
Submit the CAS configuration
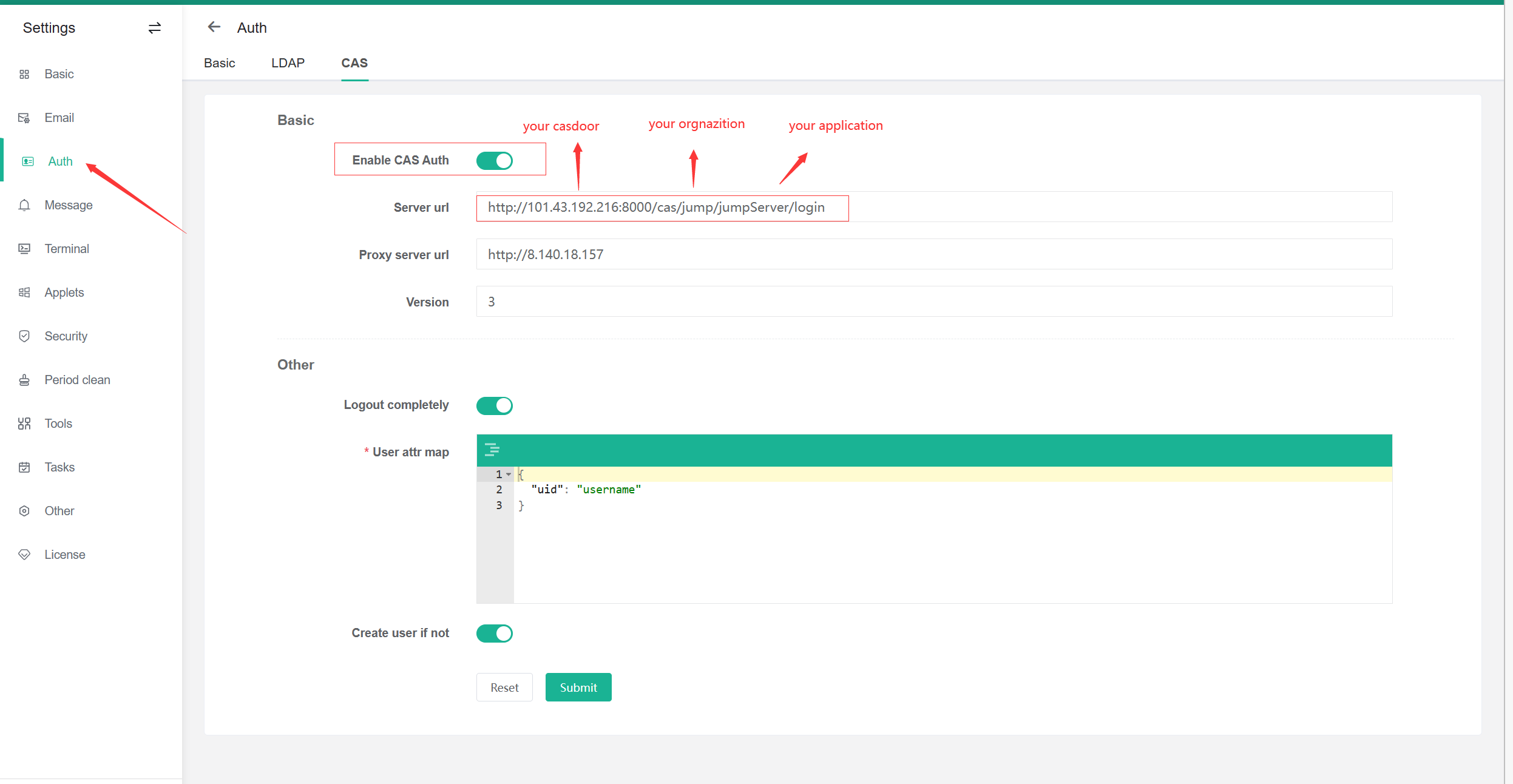point(578,687)
